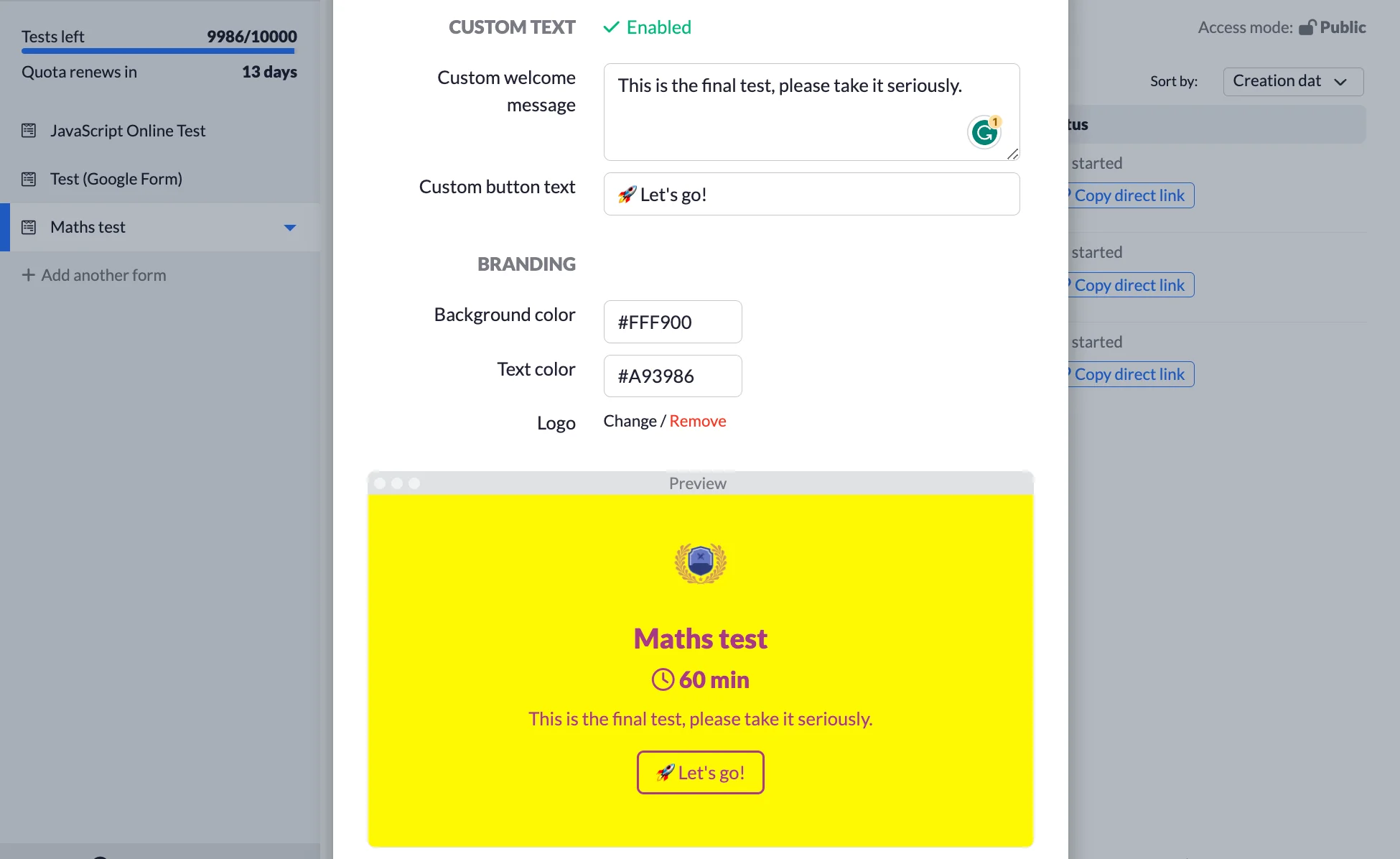Click the badge logo in the yellow preview

coord(700,562)
